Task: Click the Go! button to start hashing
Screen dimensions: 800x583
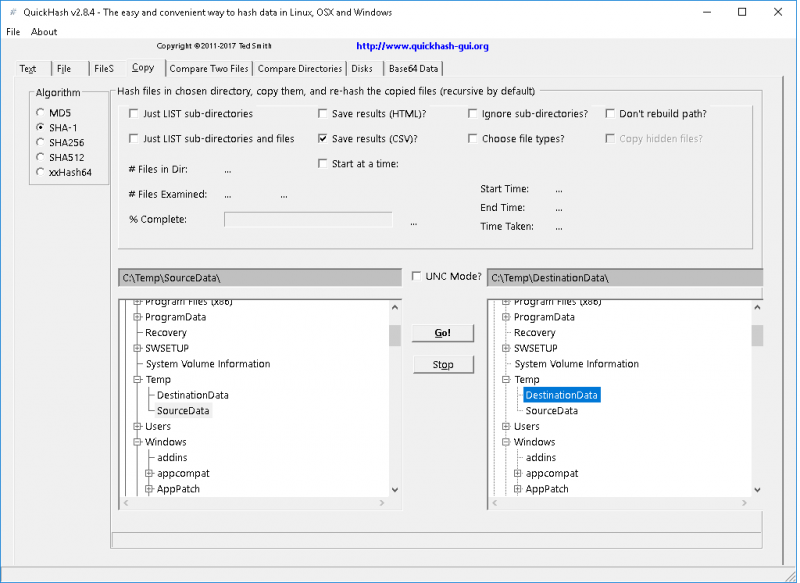Action: (442, 332)
